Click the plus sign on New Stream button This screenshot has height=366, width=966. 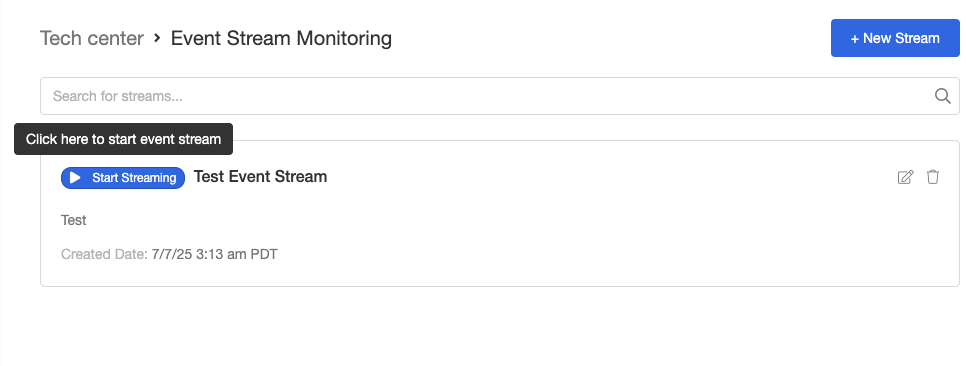point(854,38)
